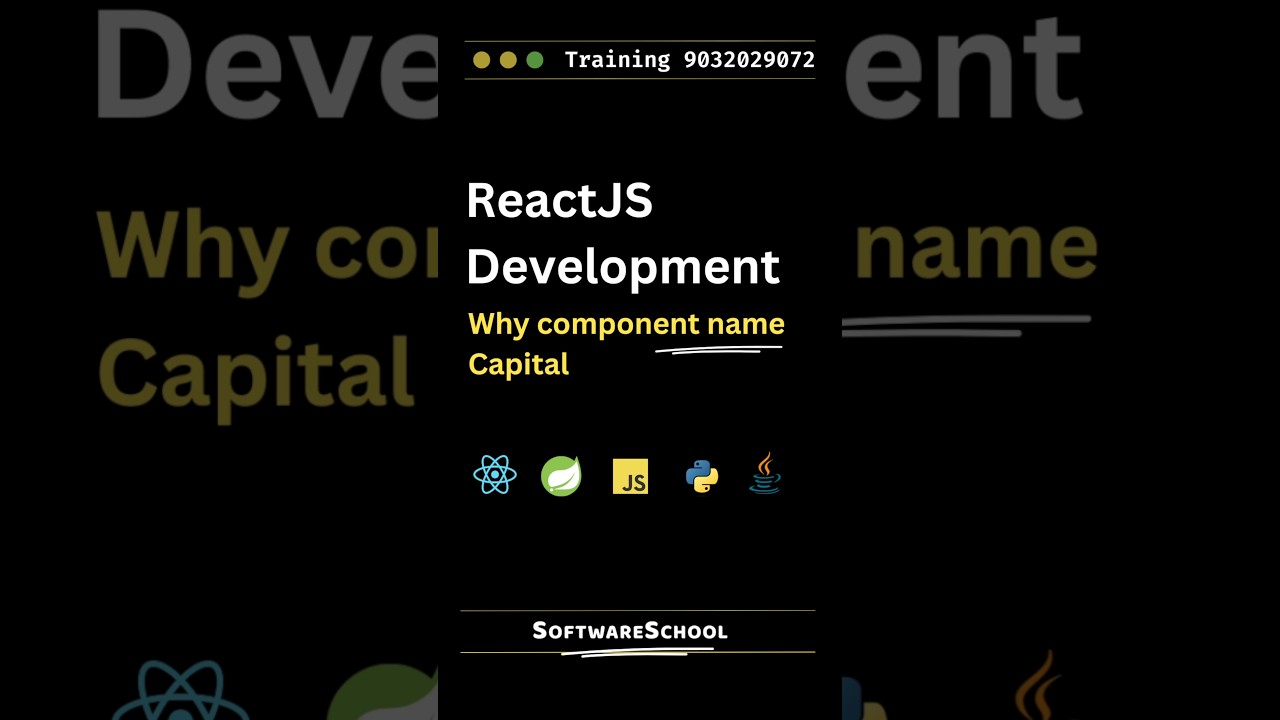Click 'Why component name' yellow text
1280x720 pixels.
tap(626, 324)
